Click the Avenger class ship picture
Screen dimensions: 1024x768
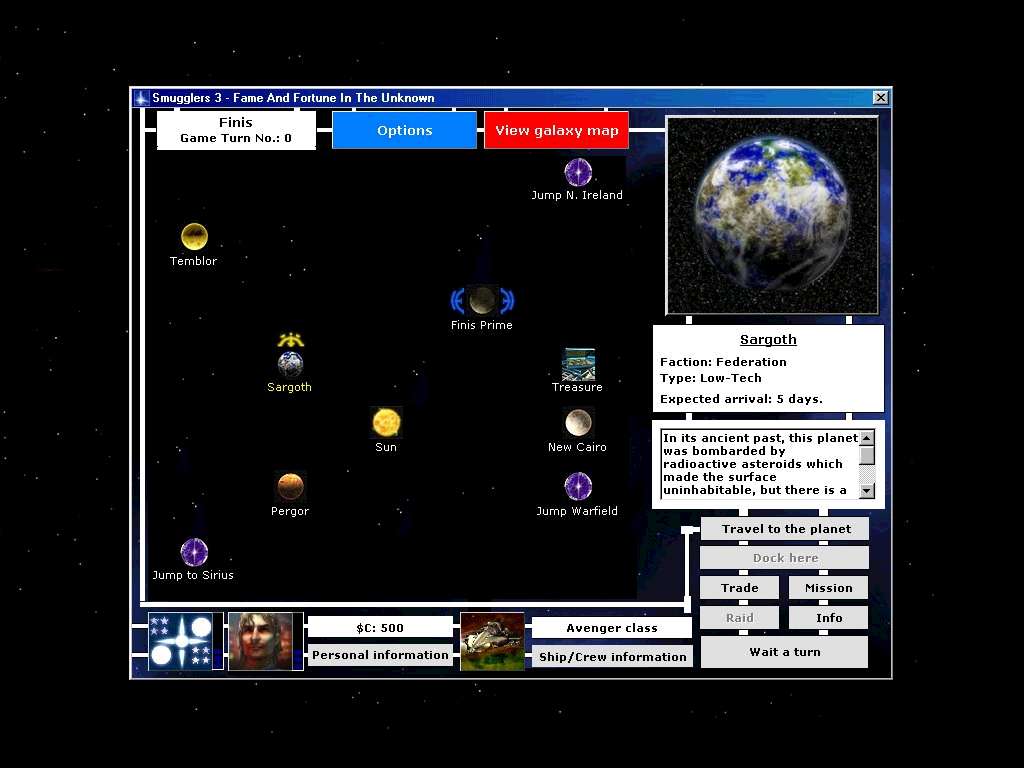492,641
